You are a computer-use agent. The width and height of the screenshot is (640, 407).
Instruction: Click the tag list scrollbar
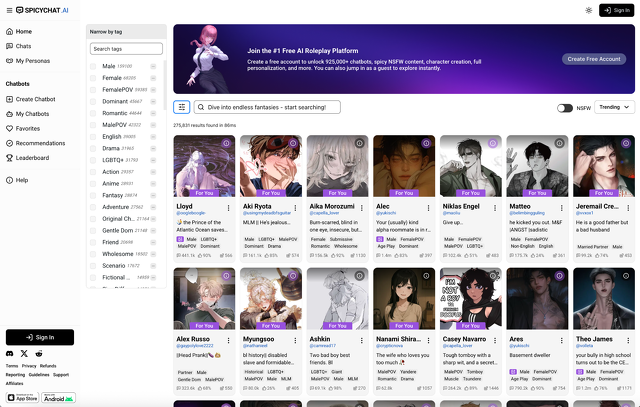[164, 86]
